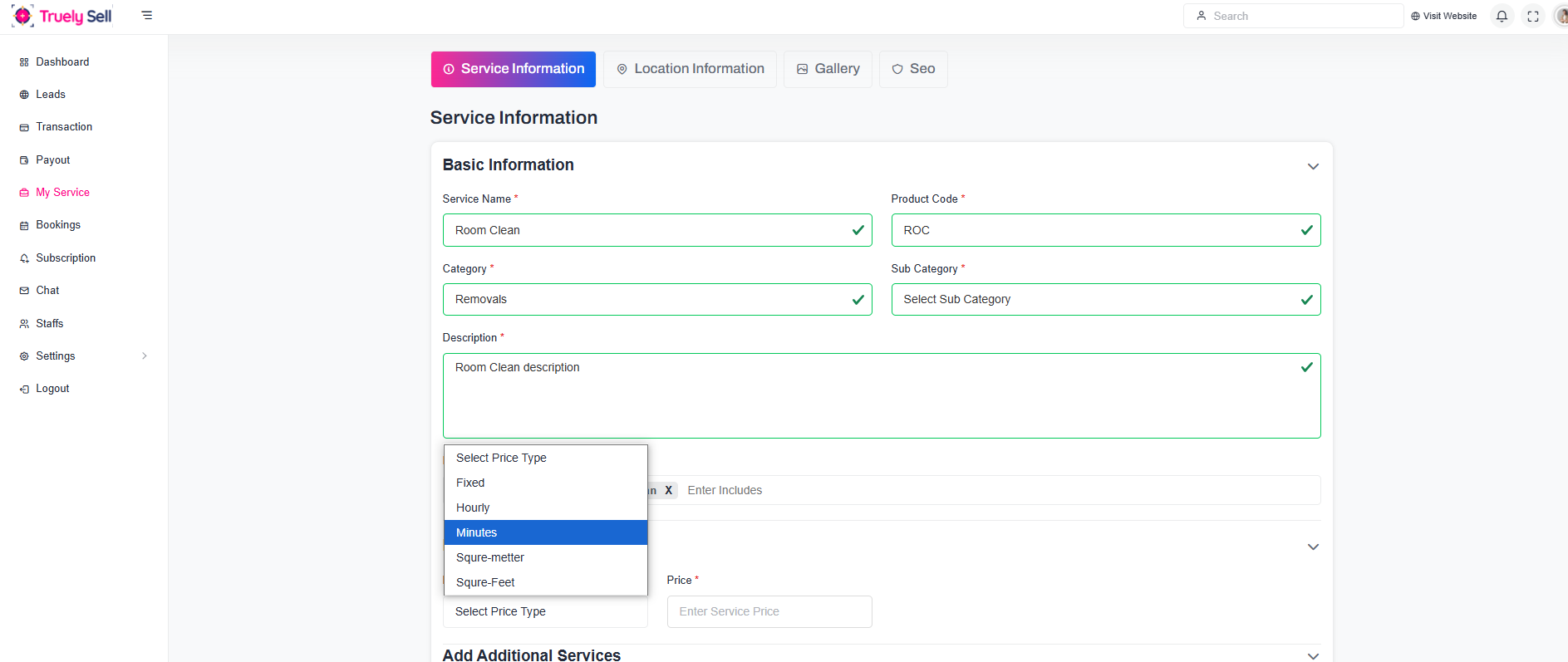Image resolution: width=1568 pixels, height=662 pixels.
Task: Remove the includes tag with X
Action: pyautogui.click(x=668, y=490)
